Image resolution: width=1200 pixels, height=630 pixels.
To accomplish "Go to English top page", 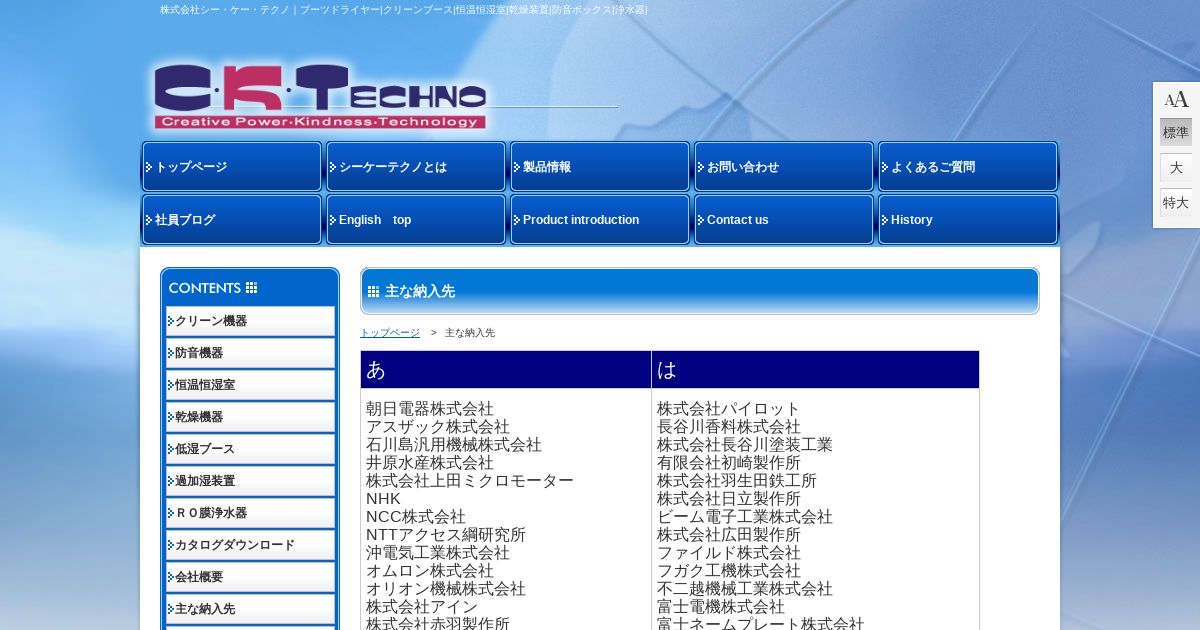I will point(416,220).
